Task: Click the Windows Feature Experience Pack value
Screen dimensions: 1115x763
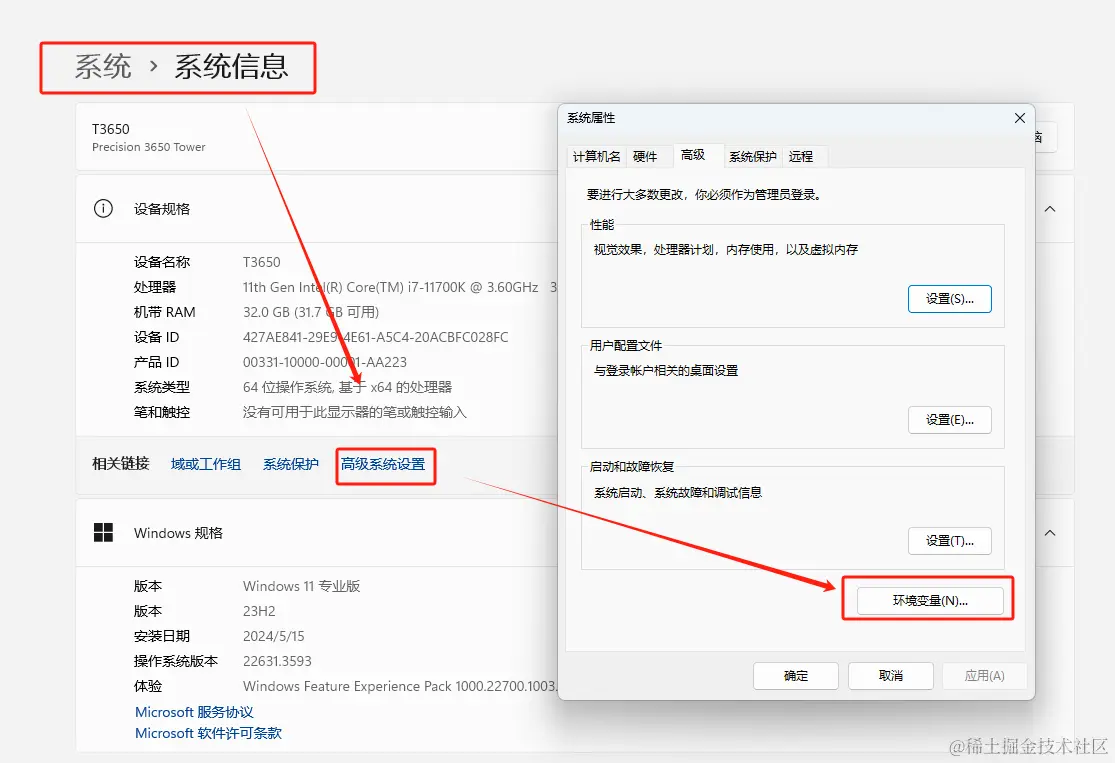Action: (x=400, y=686)
